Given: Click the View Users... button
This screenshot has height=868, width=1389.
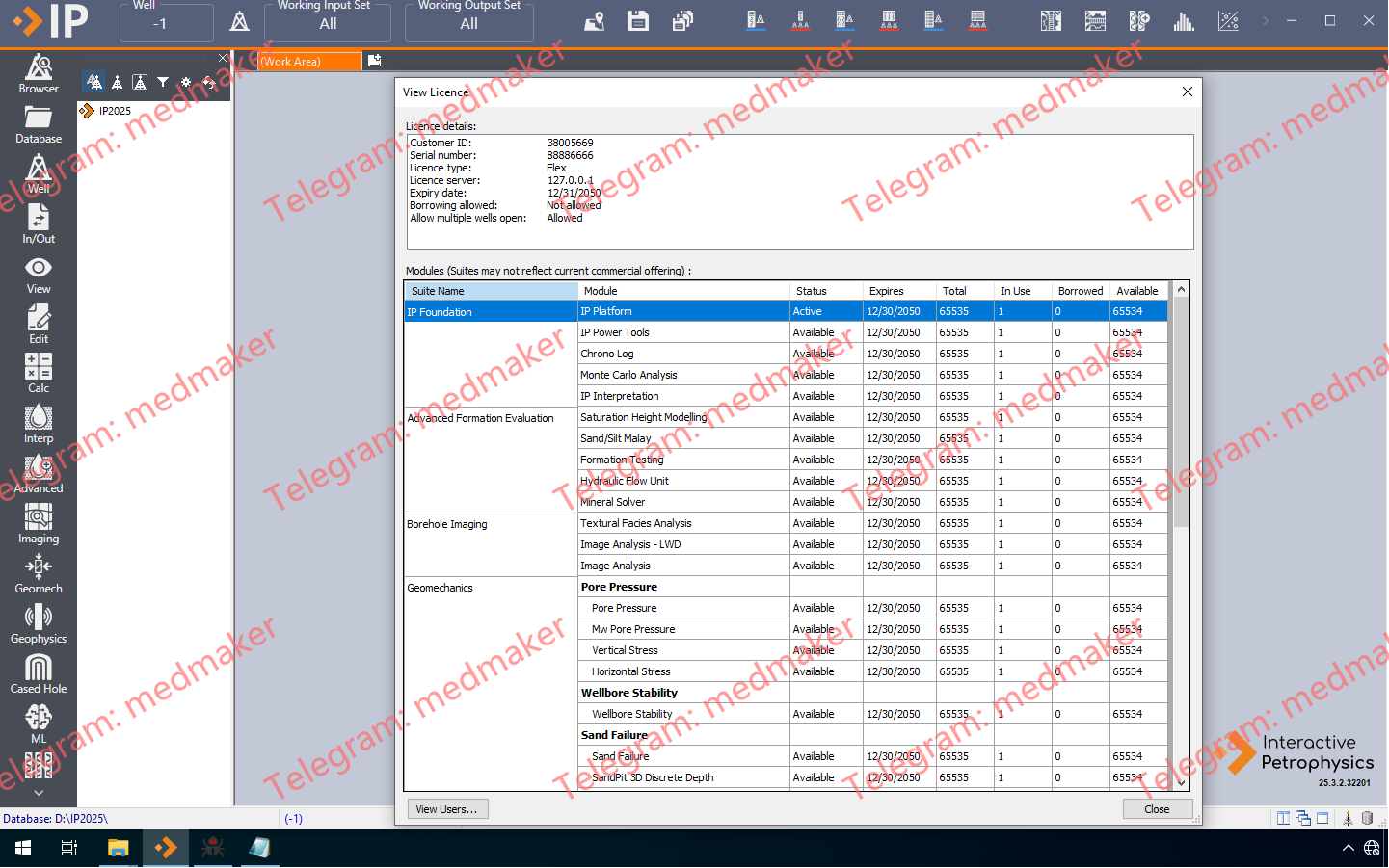Looking at the screenshot, I should [447, 809].
